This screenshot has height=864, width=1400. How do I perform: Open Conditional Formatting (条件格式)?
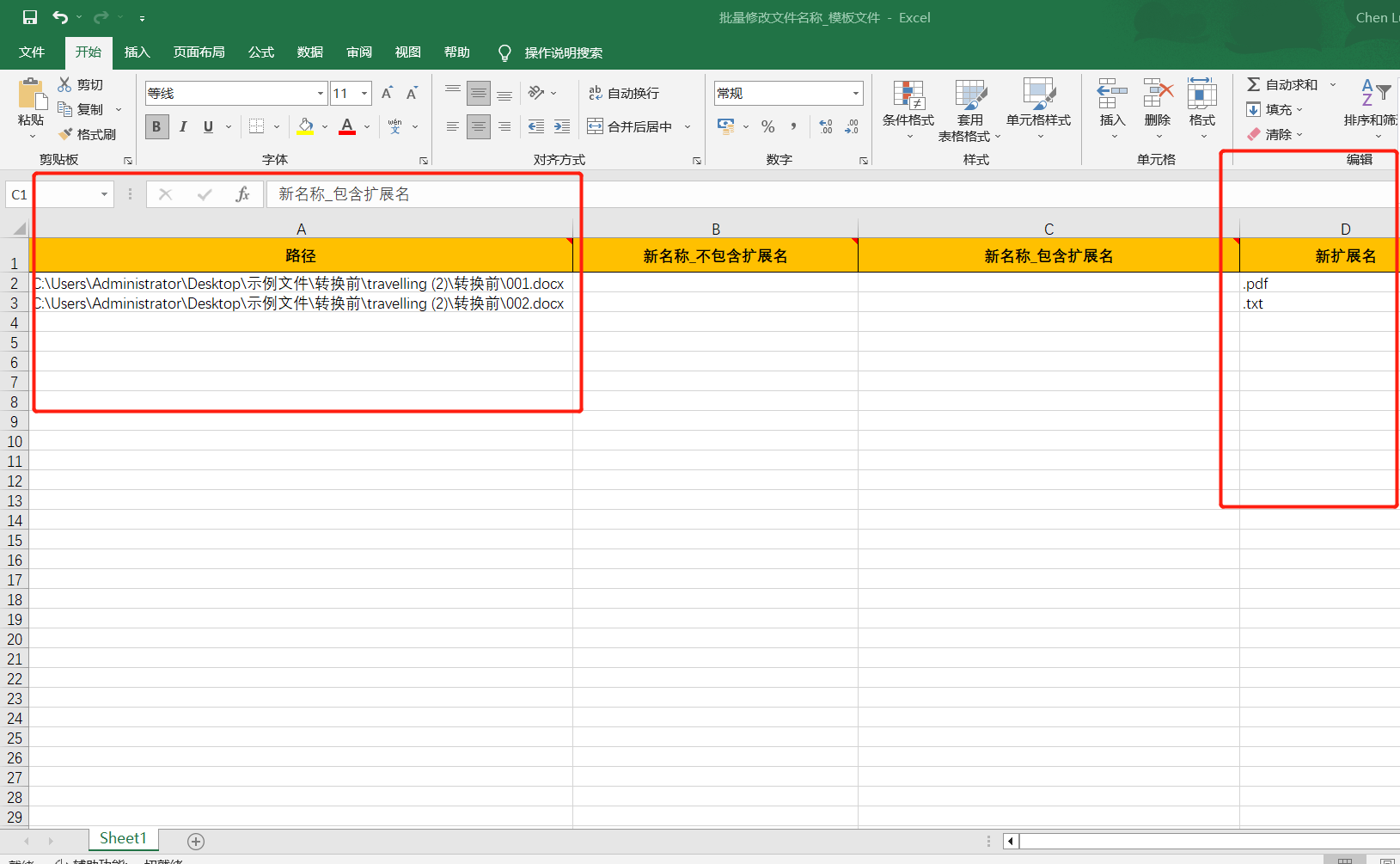(907, 109)
